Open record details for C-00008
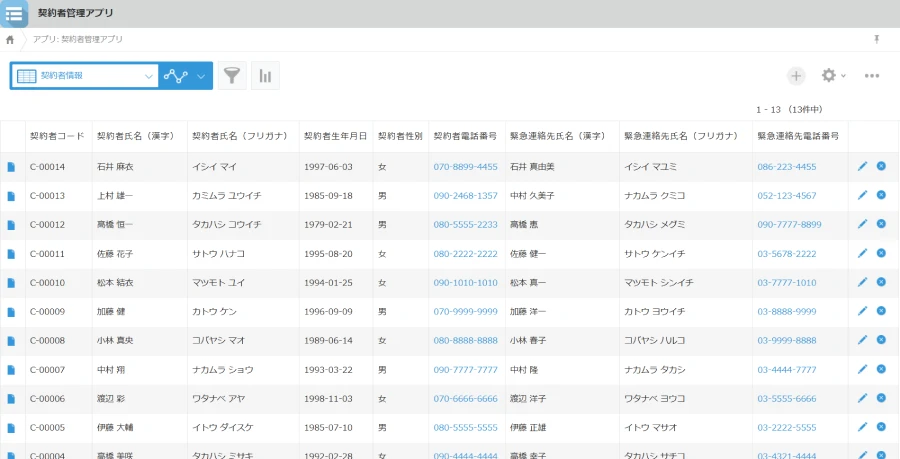The image size is (900, 459). tap(11, 341)
